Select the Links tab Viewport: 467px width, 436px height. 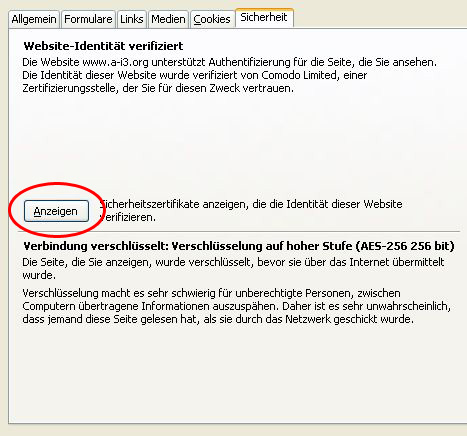[x=132, y=19]
